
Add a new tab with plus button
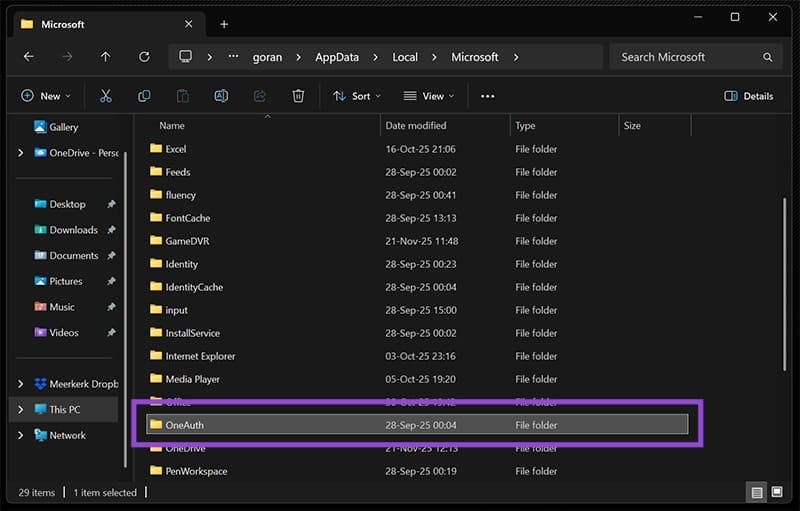click(x=224, y=24)
